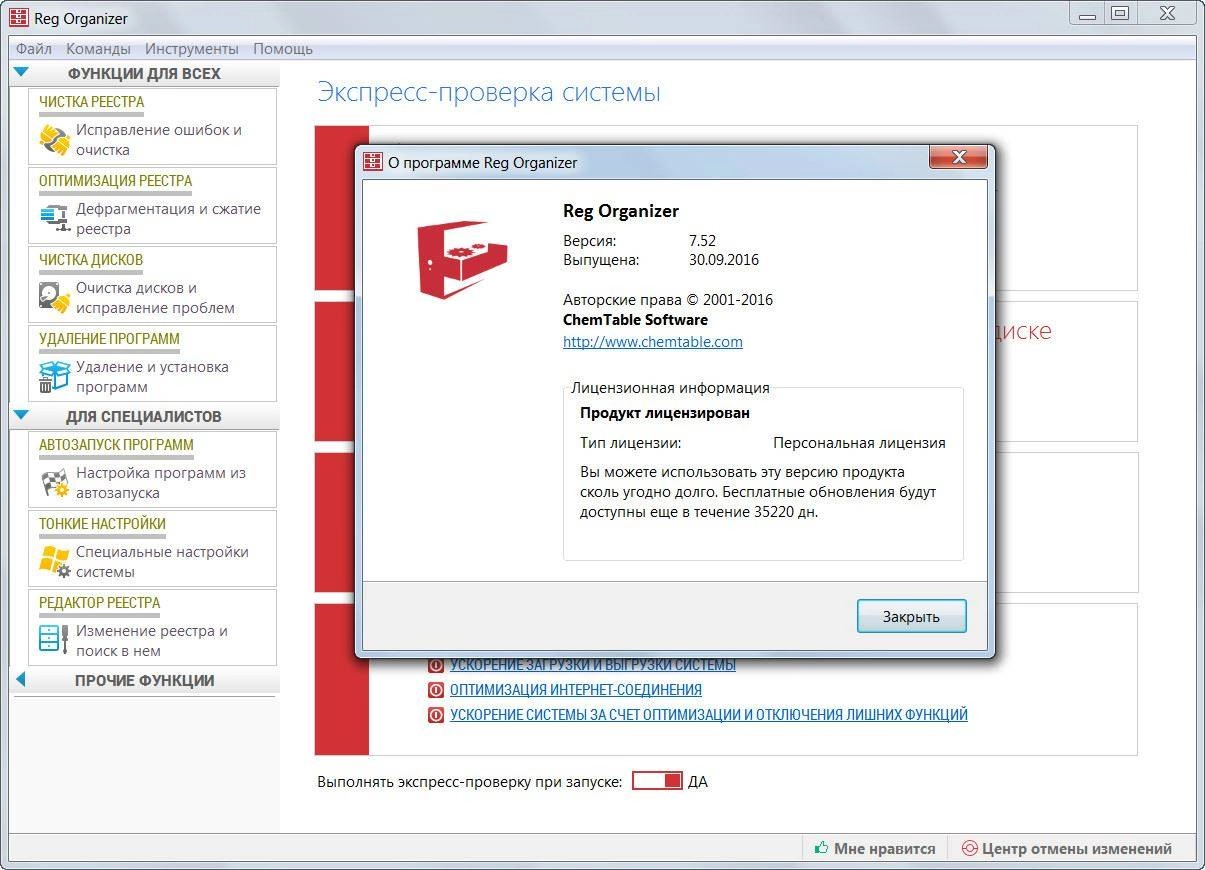Image resolution: width=1205 pixels, height=870 pixels.
Task: Select УДАЛЕНИЕ ПРОГРАММ heading
Action: coord(109,339)
